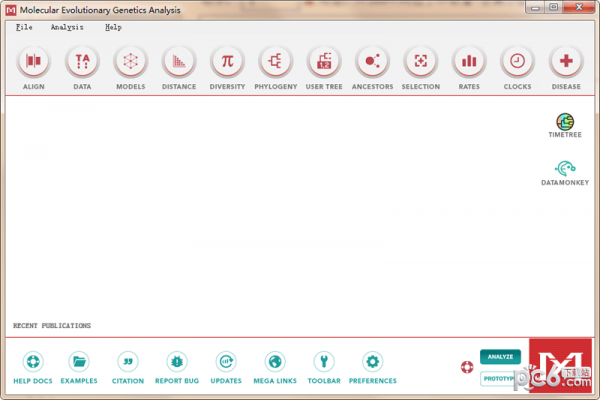The width and height of the screenshot is (600, 400).
Task: Open the Preferences gear icon
Action: (373, 361)
